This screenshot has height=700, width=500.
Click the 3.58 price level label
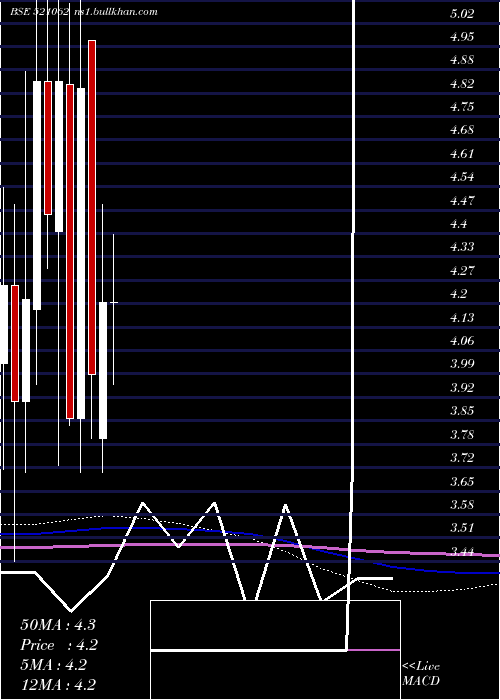click(x=462, y=504)
